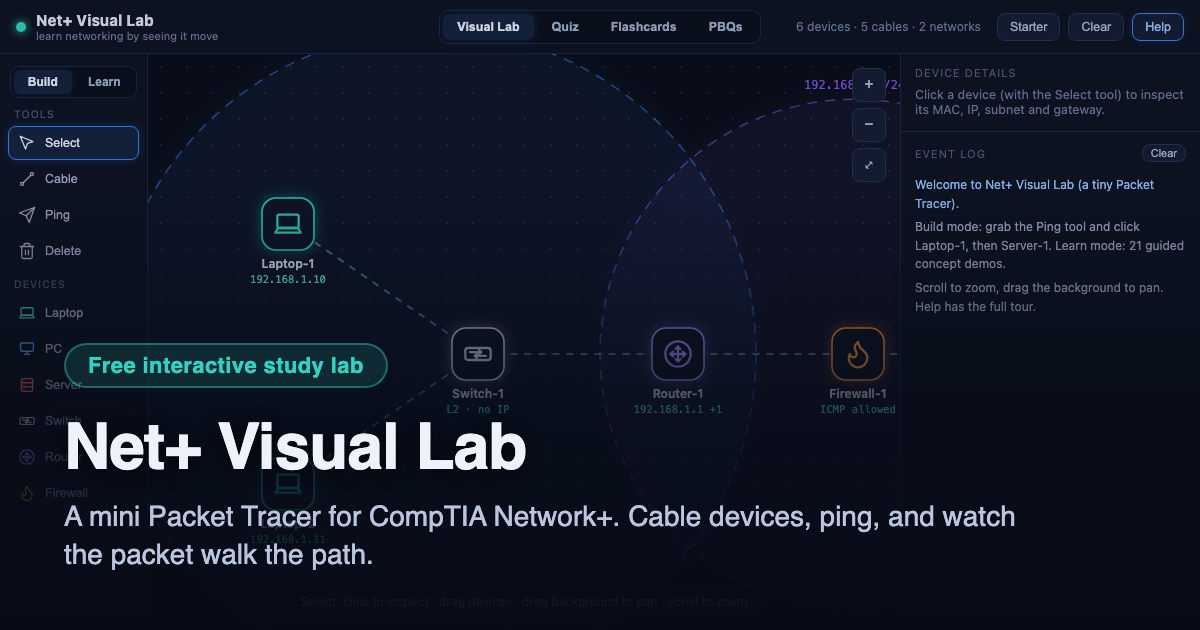Image resolution: width=1200 pixels, height=630 pixels.
Task: Open the PBQs tab
Action: [x=726, y=27]
